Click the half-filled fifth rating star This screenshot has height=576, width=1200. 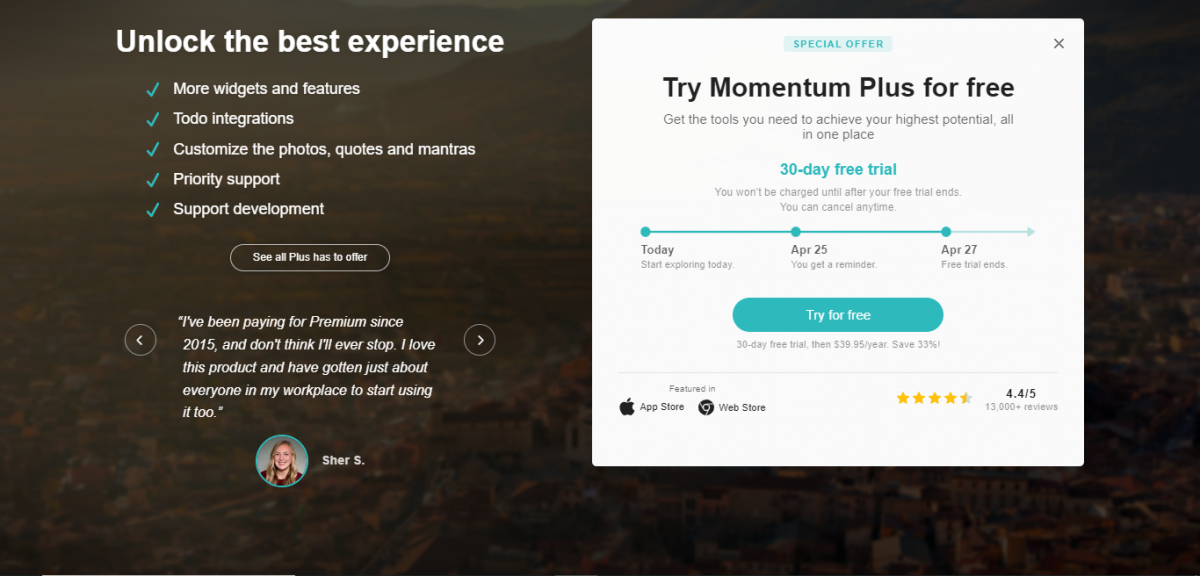point(966,397)
